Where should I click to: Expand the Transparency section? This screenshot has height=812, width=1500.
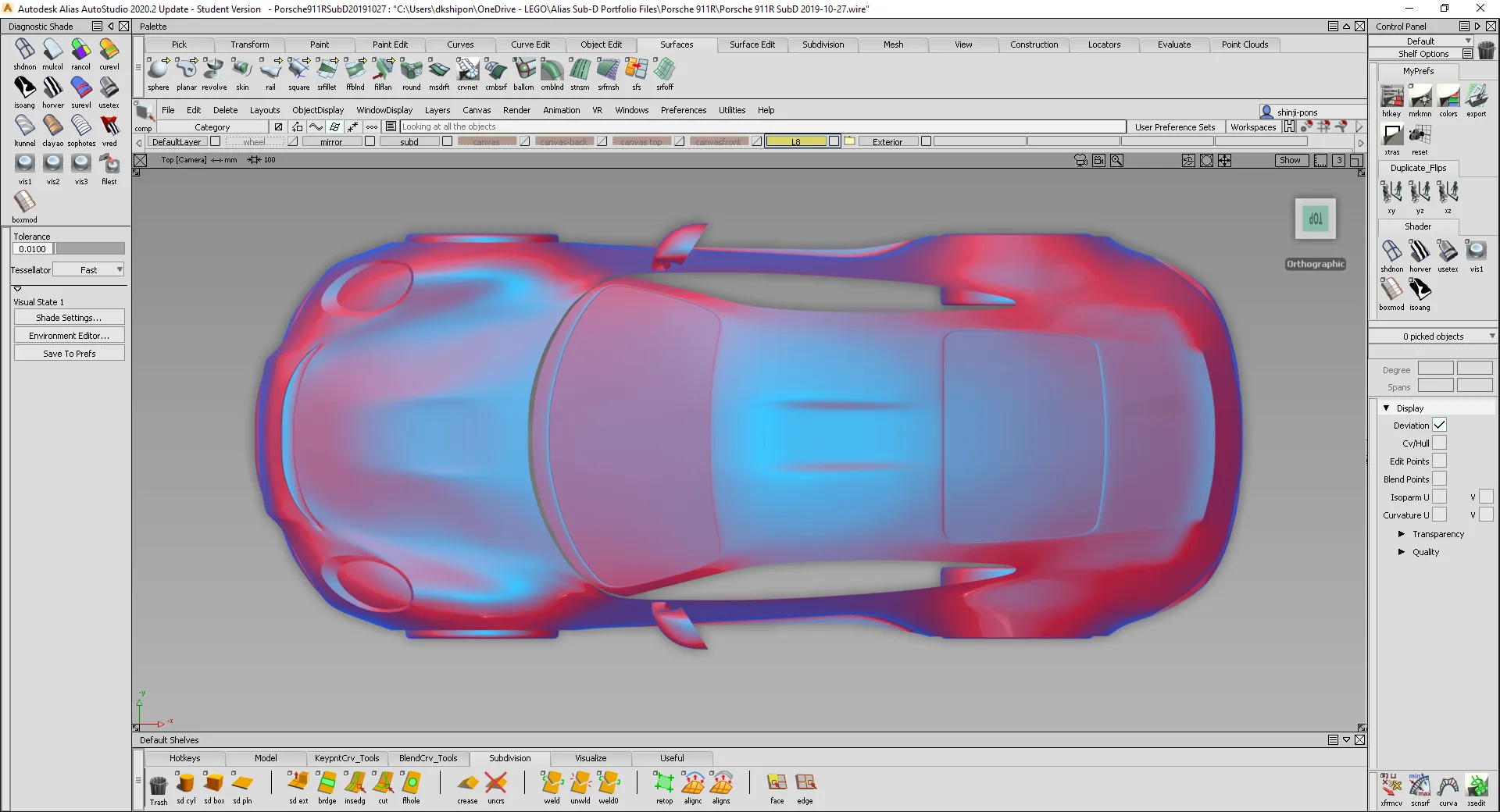1402,534
